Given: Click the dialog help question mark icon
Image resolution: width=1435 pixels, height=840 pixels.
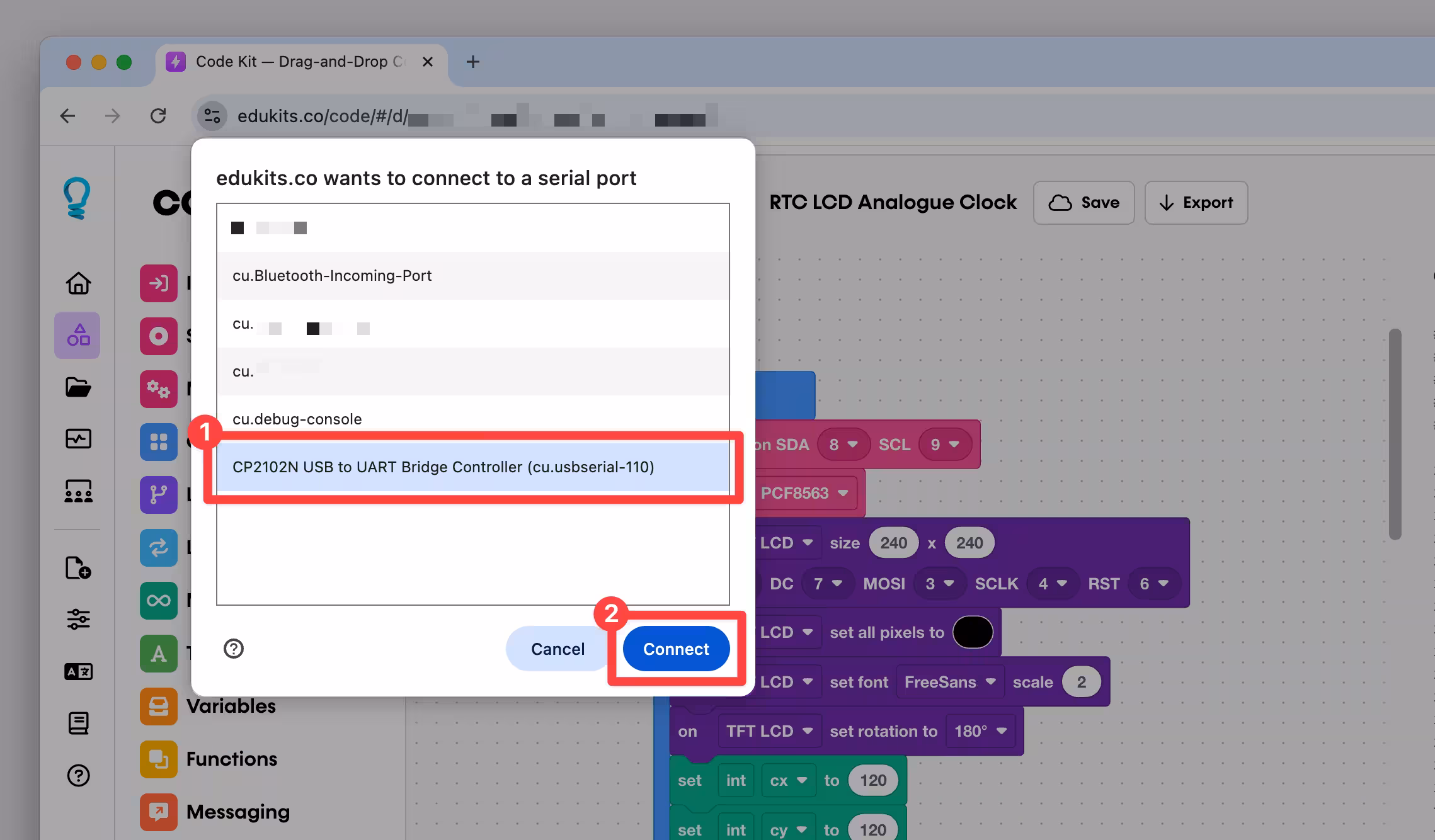Looking at the screenshot, I should (x=234, y=649).
